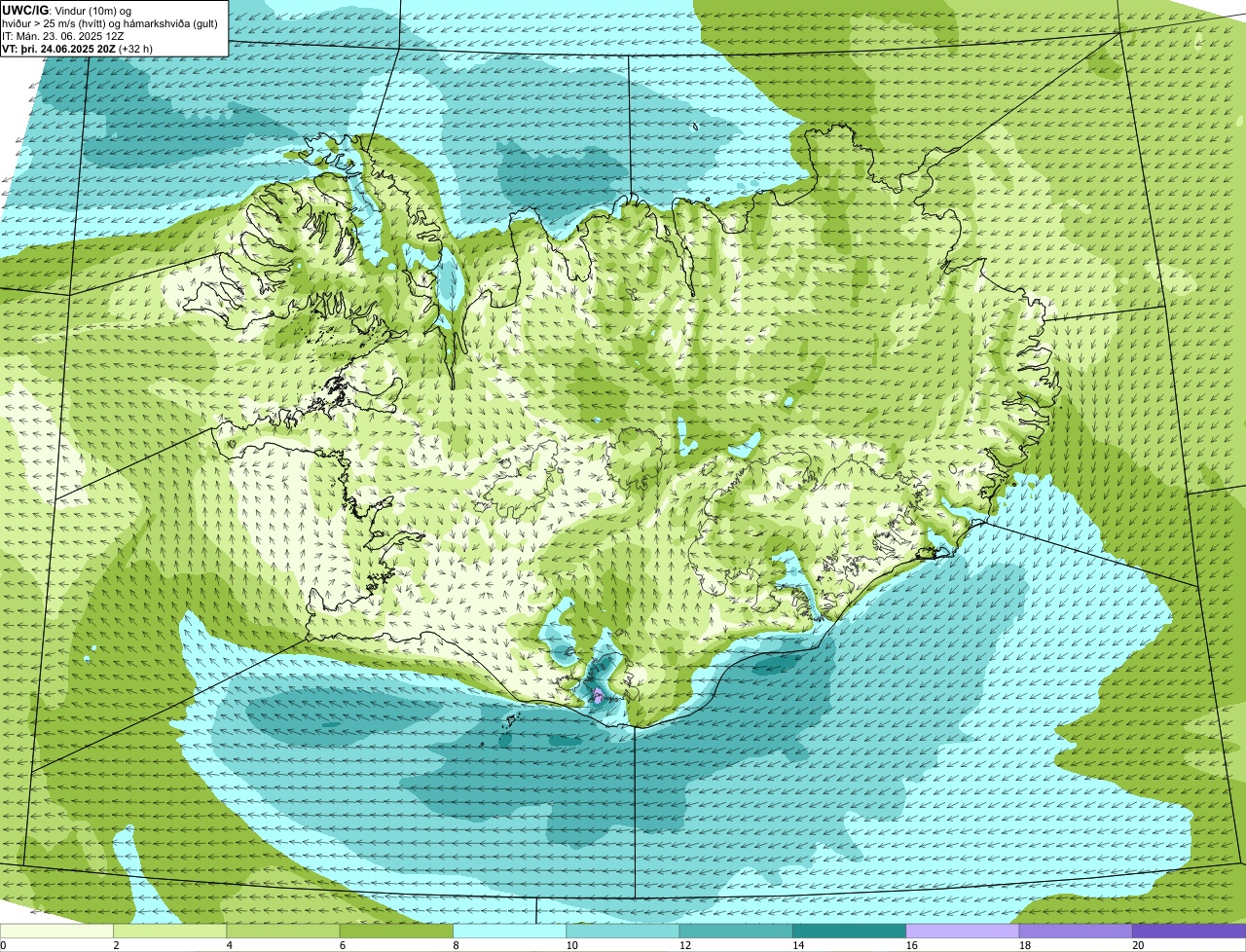Click the '16' label on the color scale

(x=912, y=945)
